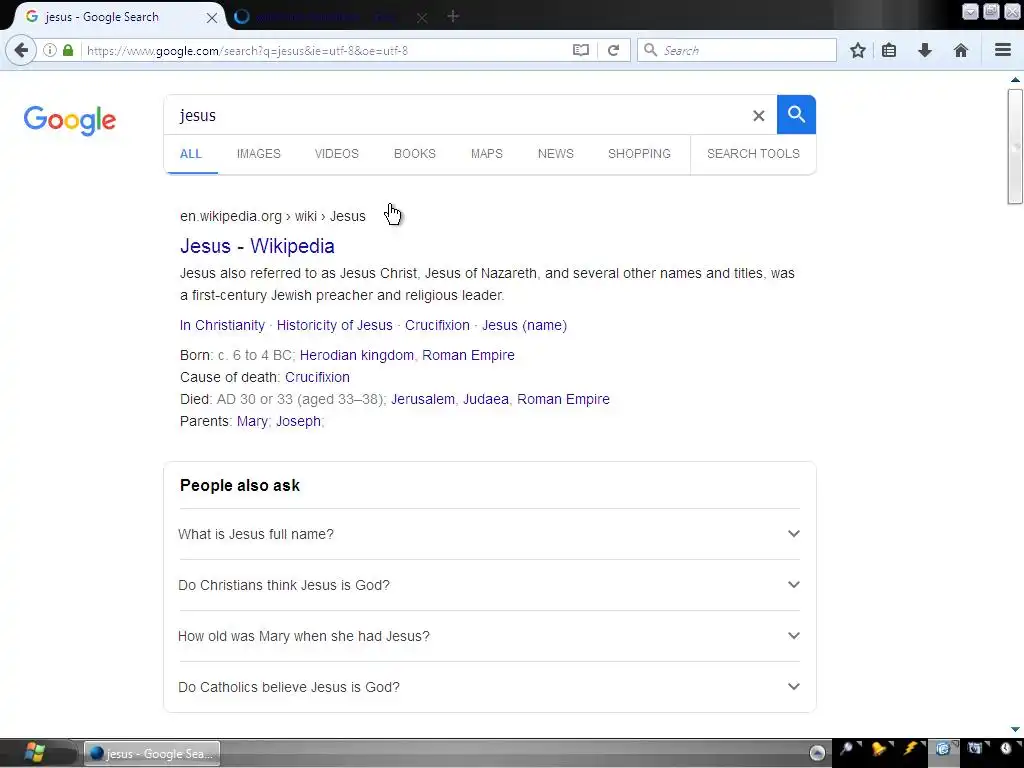Open the Jerusalem link
This screenshot has height=768, width=1024.
click(423, 399)
